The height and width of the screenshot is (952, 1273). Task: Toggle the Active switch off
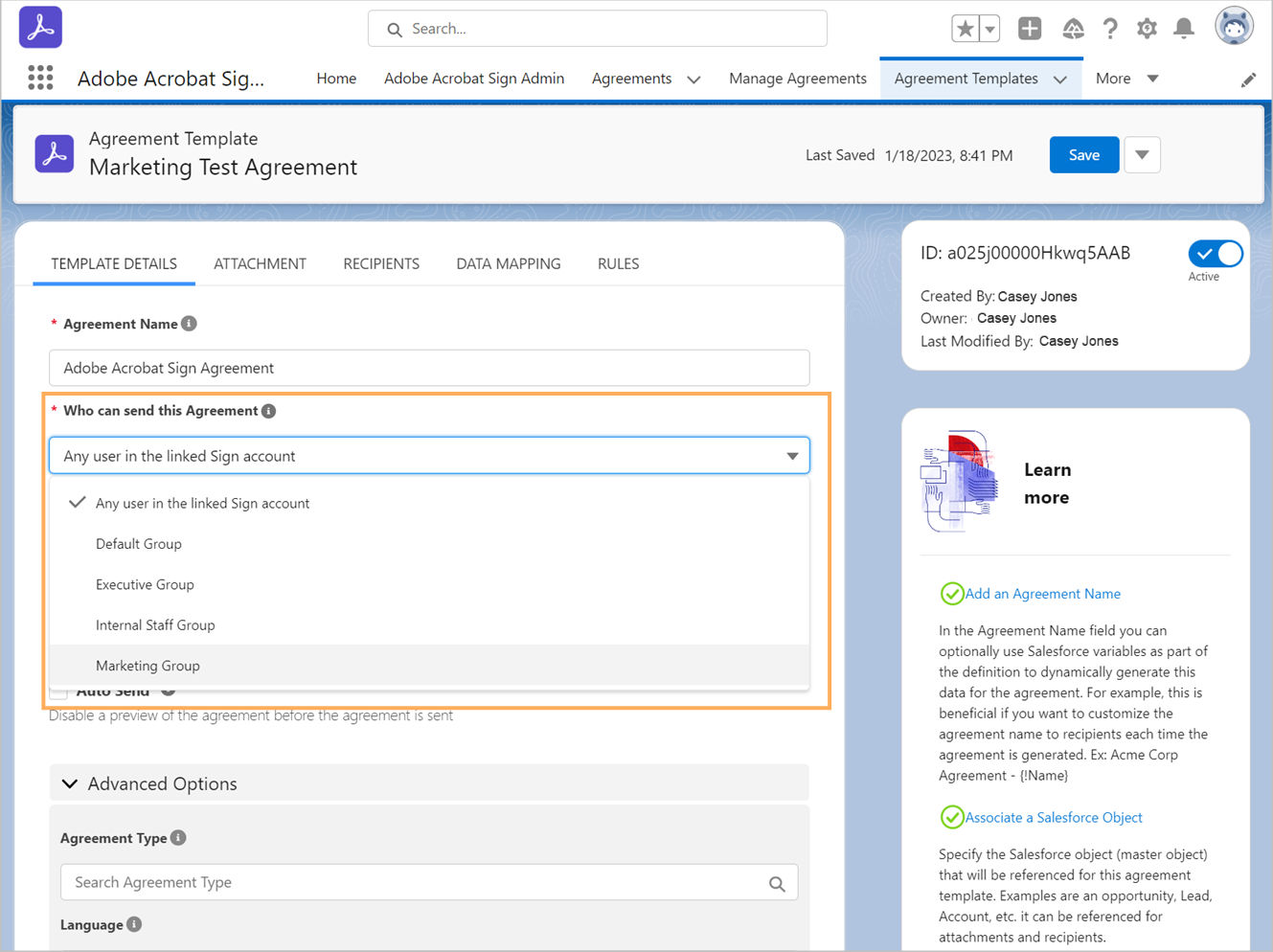(1216, 254)
